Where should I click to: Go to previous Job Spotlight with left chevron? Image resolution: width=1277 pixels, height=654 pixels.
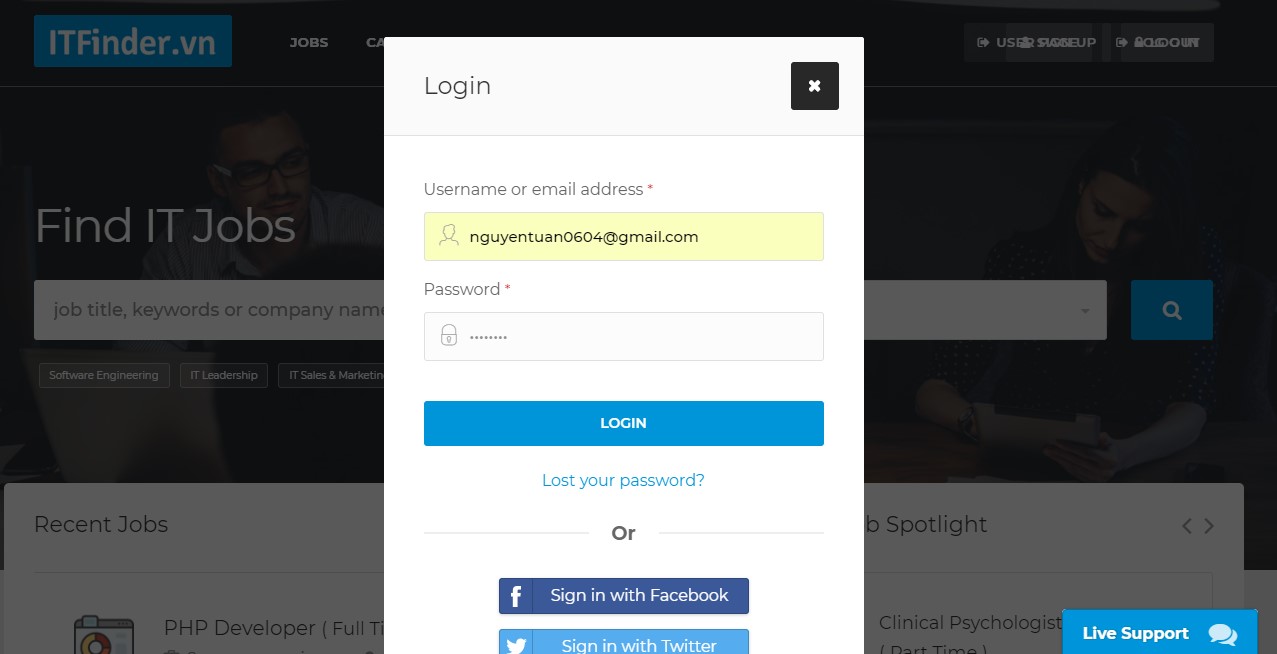[1187, 526]
